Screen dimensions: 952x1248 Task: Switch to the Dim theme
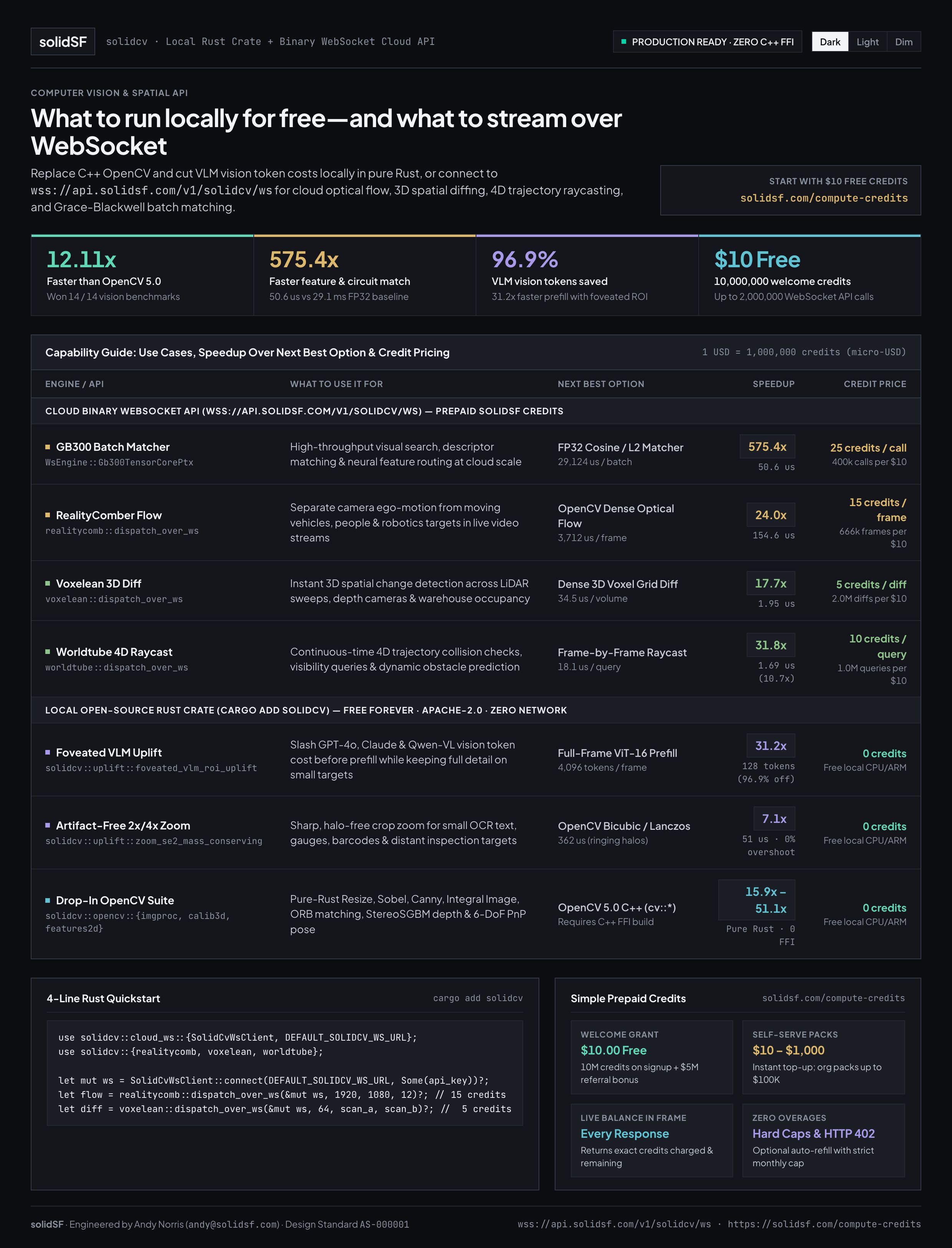(x=903, y=42)
